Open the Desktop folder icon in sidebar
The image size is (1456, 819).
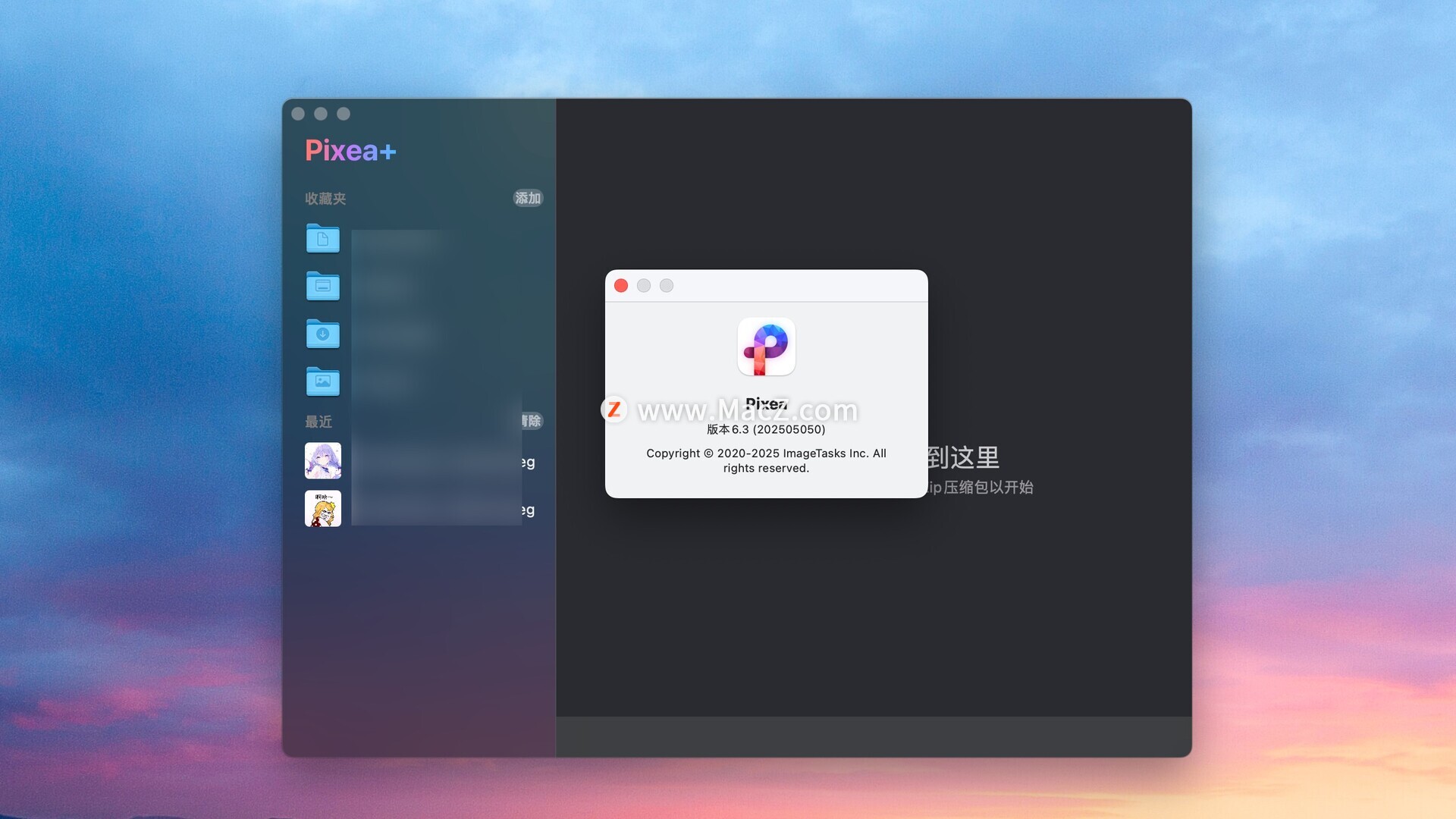(322, 286)
